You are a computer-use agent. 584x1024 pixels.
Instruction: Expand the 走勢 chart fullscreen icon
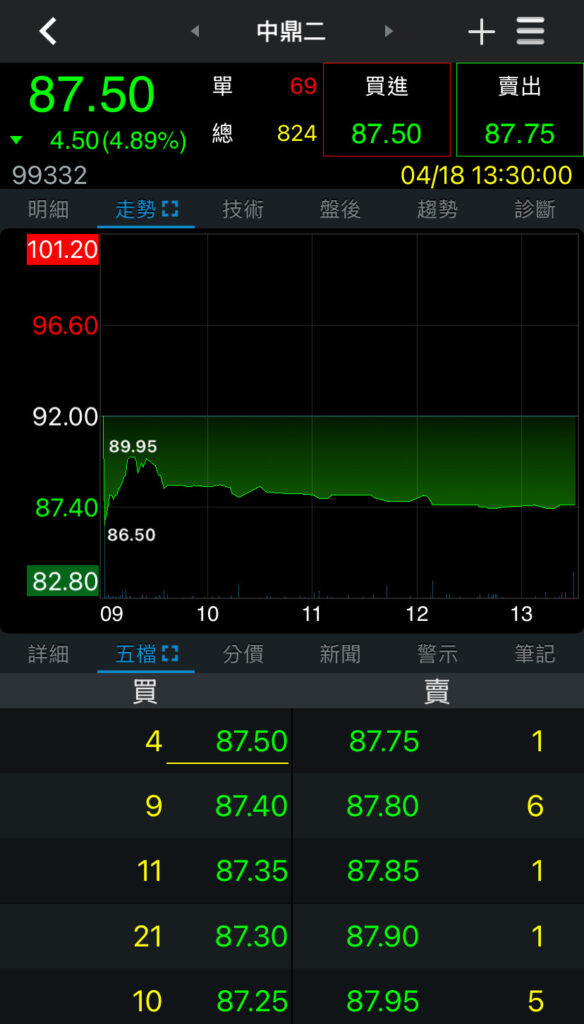click(x=170, y=210)
